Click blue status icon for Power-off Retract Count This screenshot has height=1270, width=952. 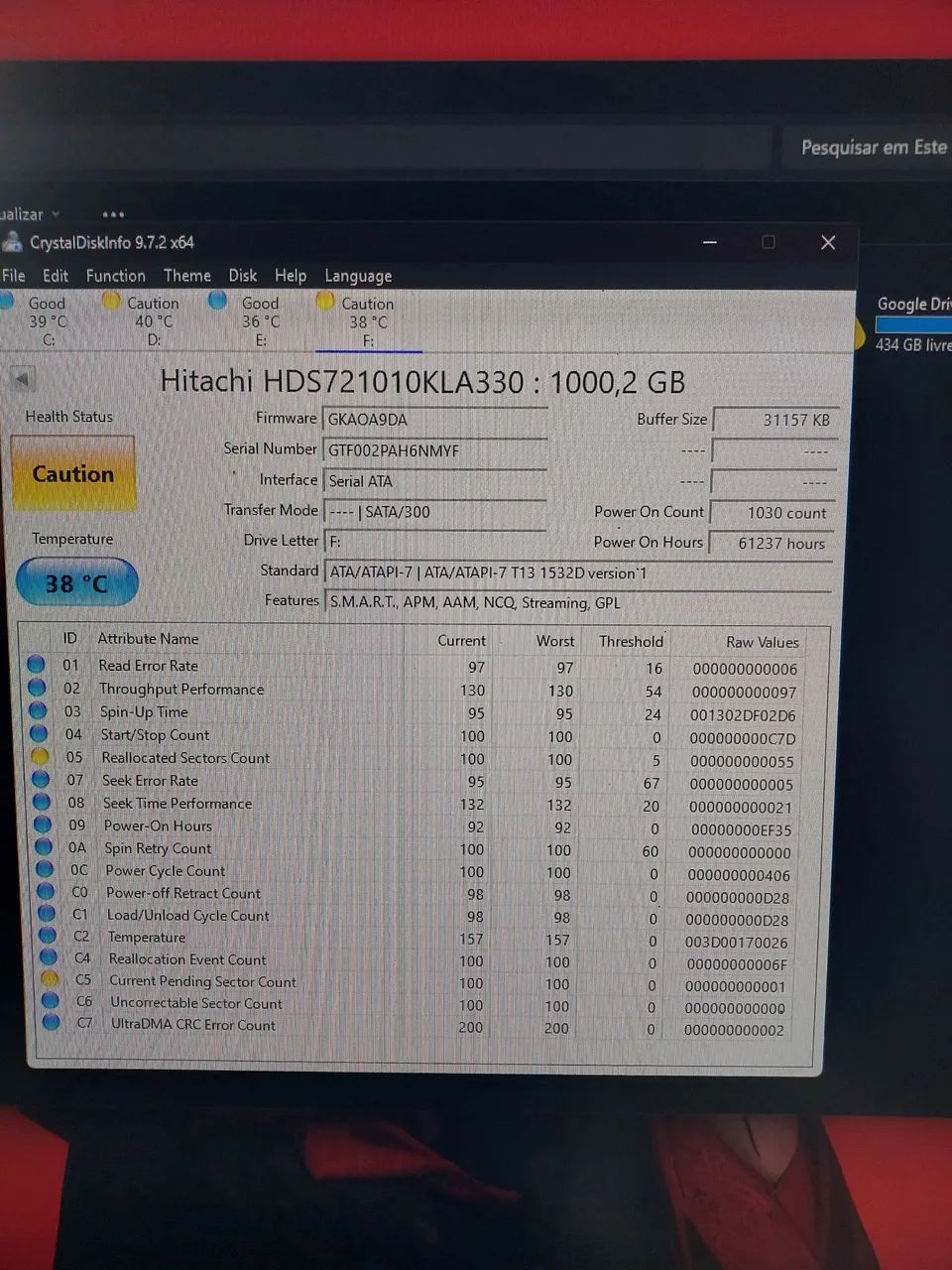click(x=46, y=891)
